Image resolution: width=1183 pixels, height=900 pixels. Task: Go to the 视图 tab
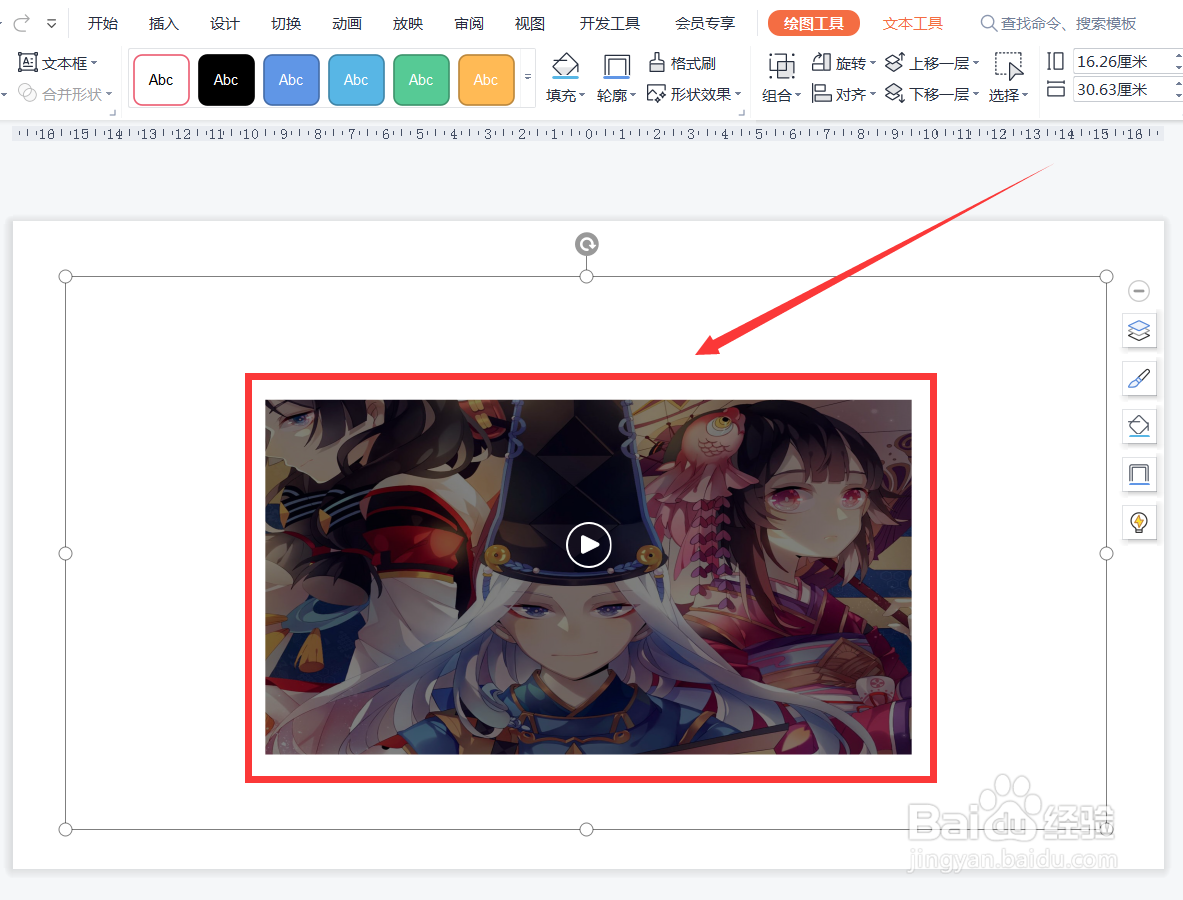(x=530, y=23)
